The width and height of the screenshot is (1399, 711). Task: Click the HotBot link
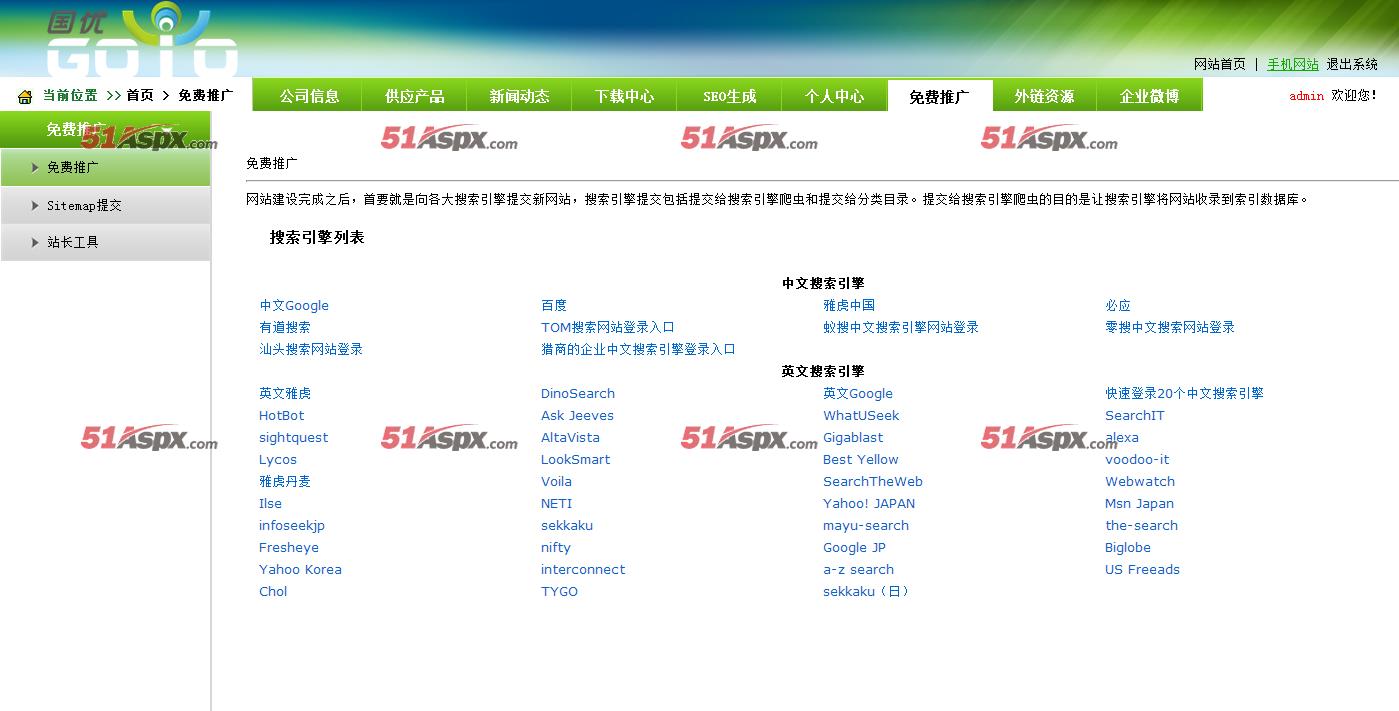[x=282, y=416]
